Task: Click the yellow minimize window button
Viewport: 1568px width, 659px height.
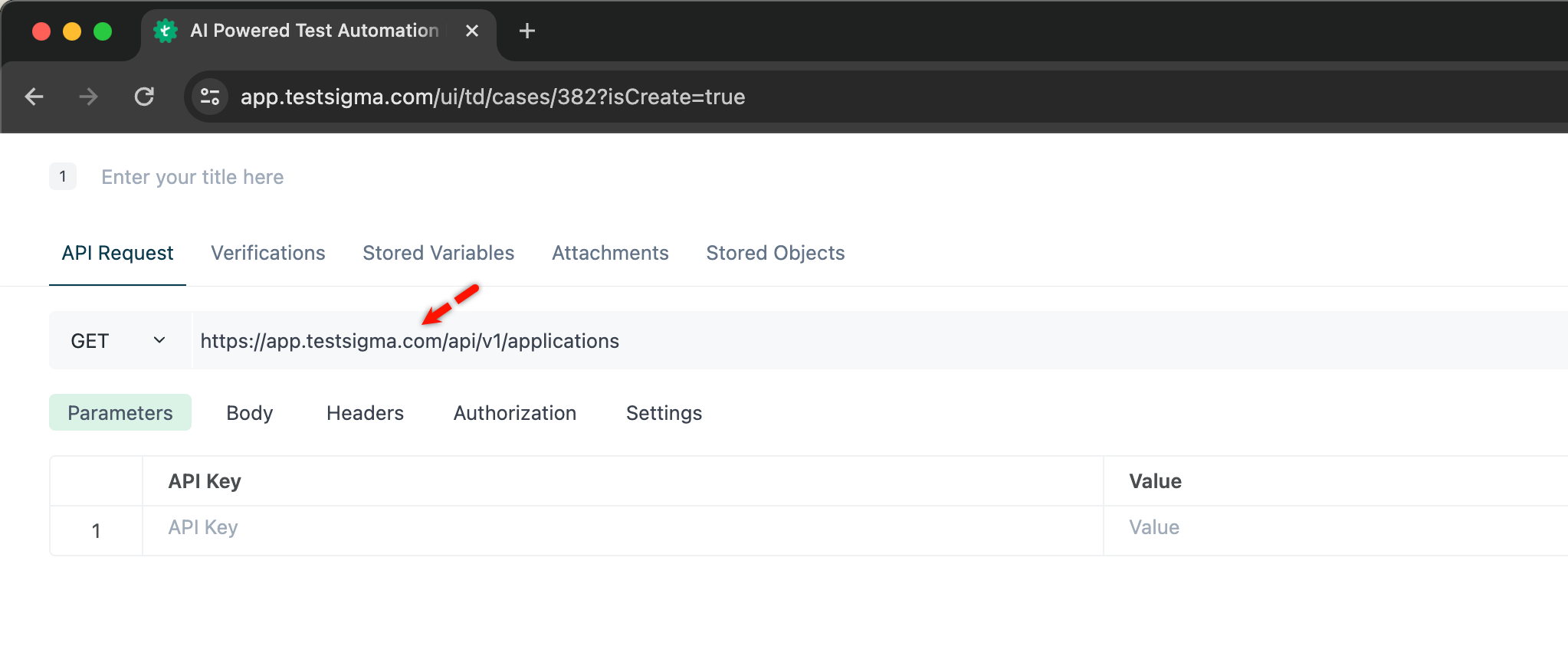Action: pyautogui.click(x=72, y=31)
